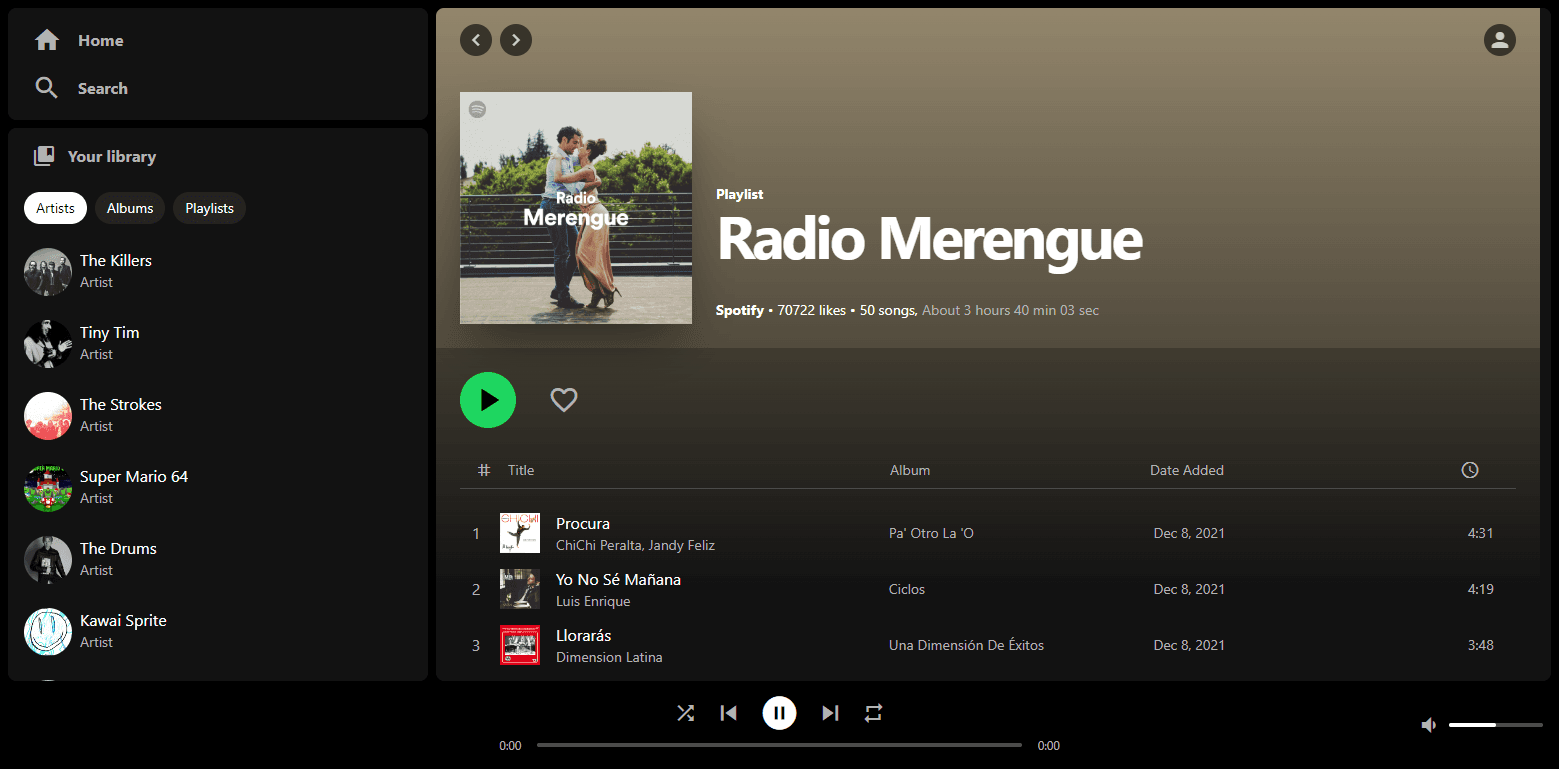Select the Artists filter chip
1559x769 pixels.
56,208
